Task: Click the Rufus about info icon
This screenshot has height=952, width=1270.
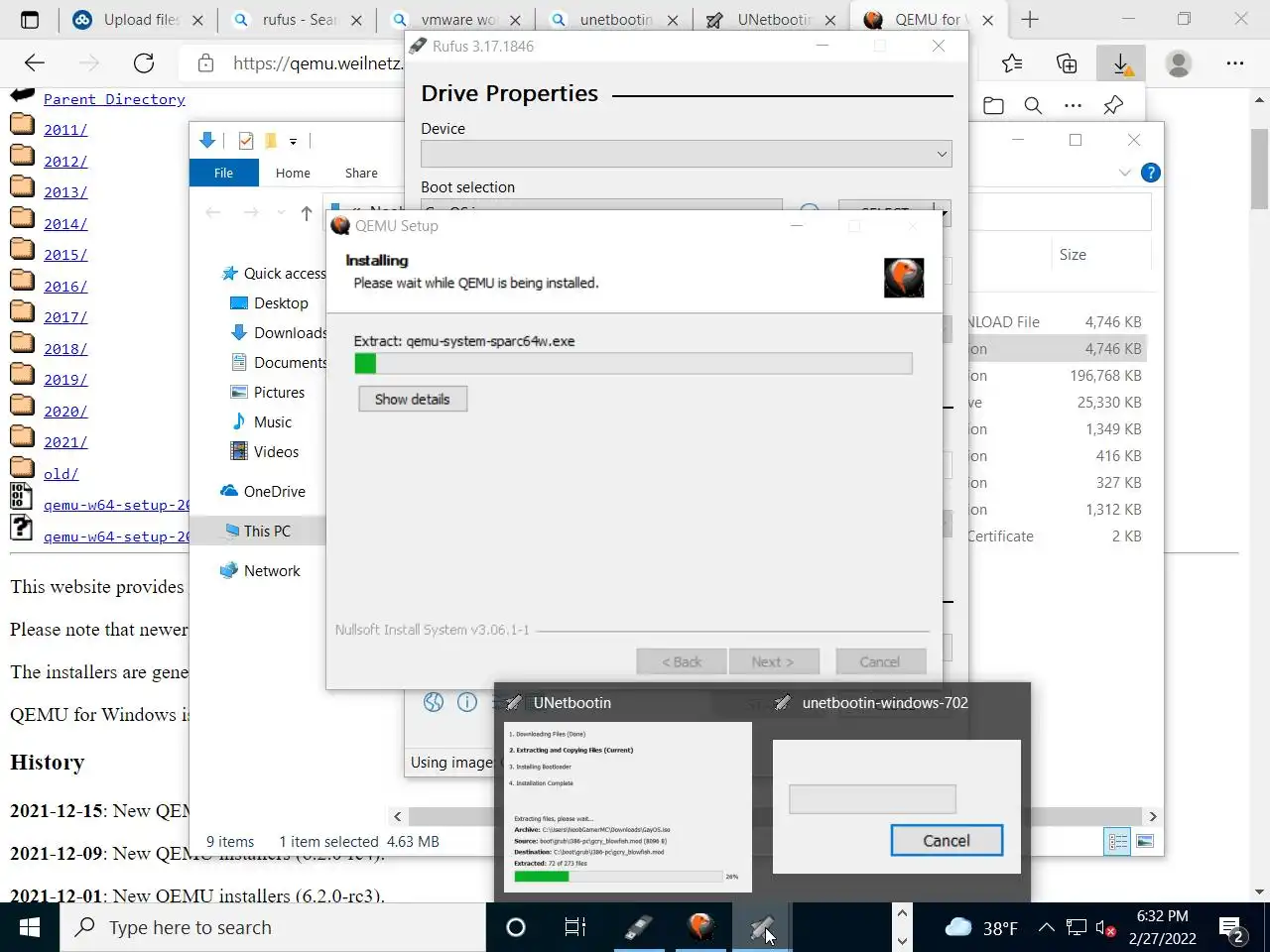Action: point(467,702)
